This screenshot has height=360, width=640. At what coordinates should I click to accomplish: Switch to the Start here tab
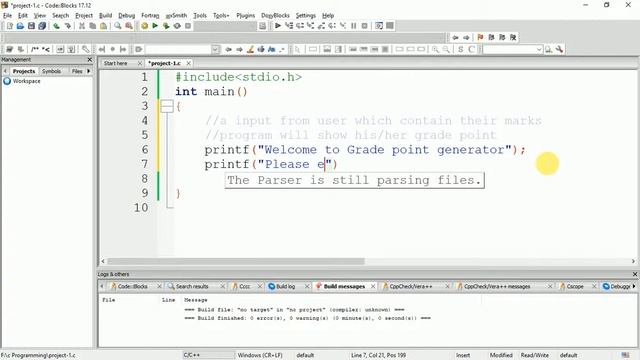coord(116,63)
